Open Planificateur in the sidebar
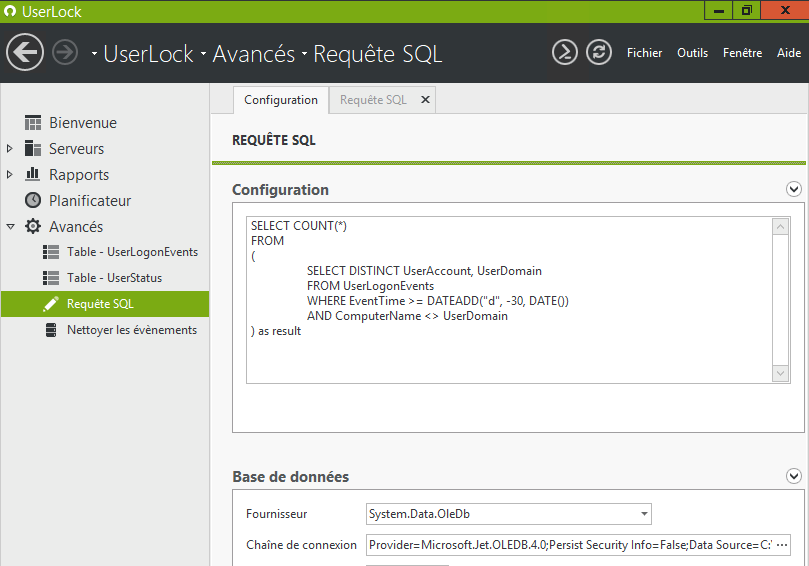 click(x=90, y=201)
